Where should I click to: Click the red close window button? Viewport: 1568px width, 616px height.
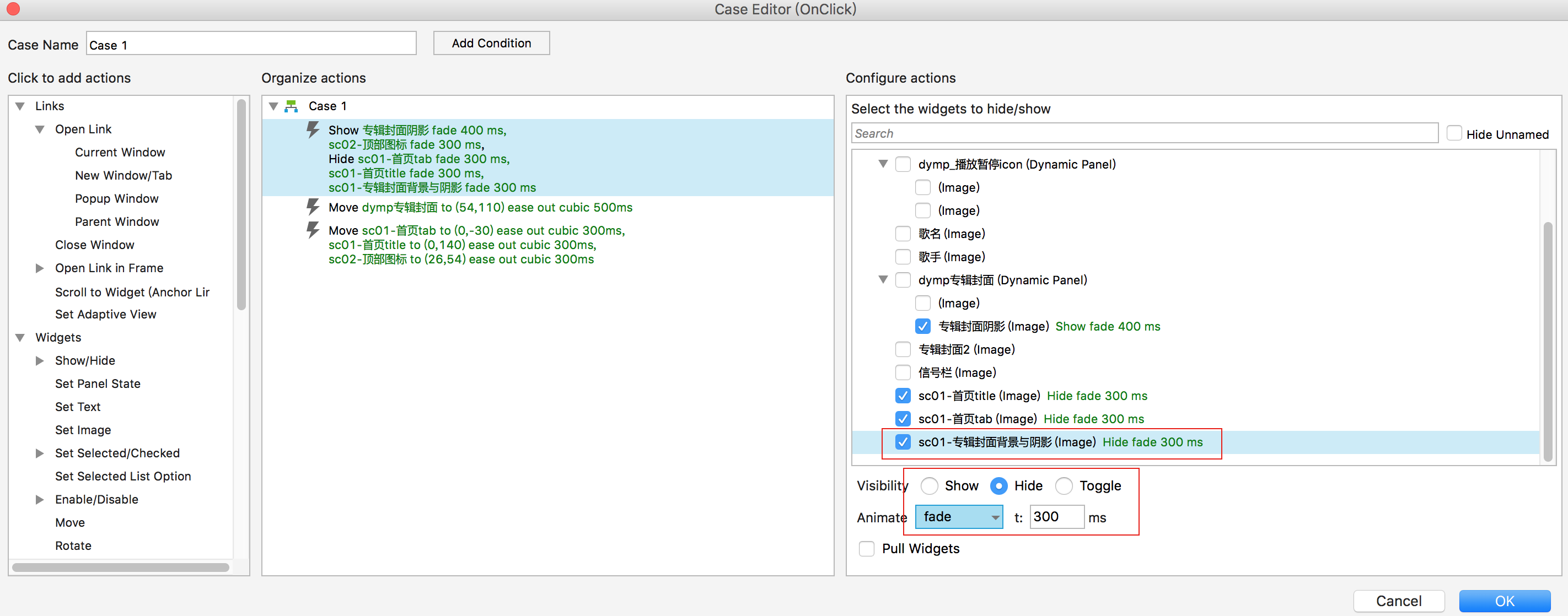pyautogui.click(x=13, y=8)
